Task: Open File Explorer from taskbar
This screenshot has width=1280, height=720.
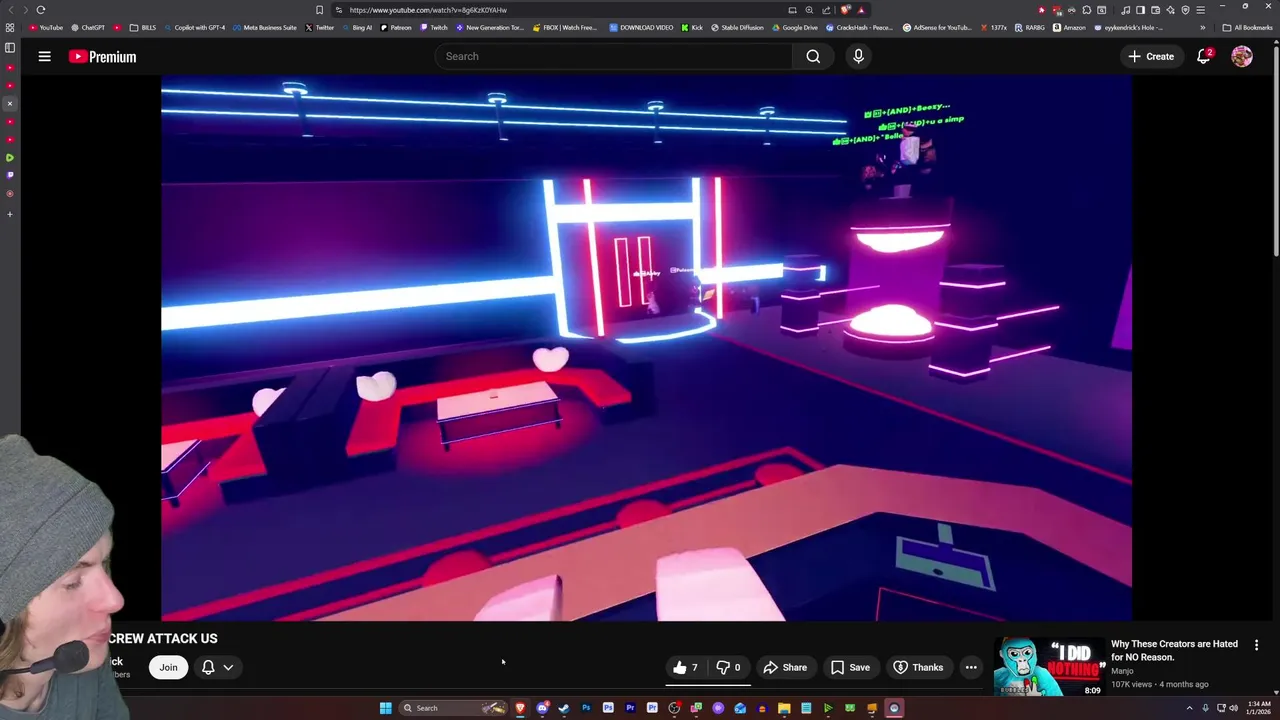Action: coord(784,708)
